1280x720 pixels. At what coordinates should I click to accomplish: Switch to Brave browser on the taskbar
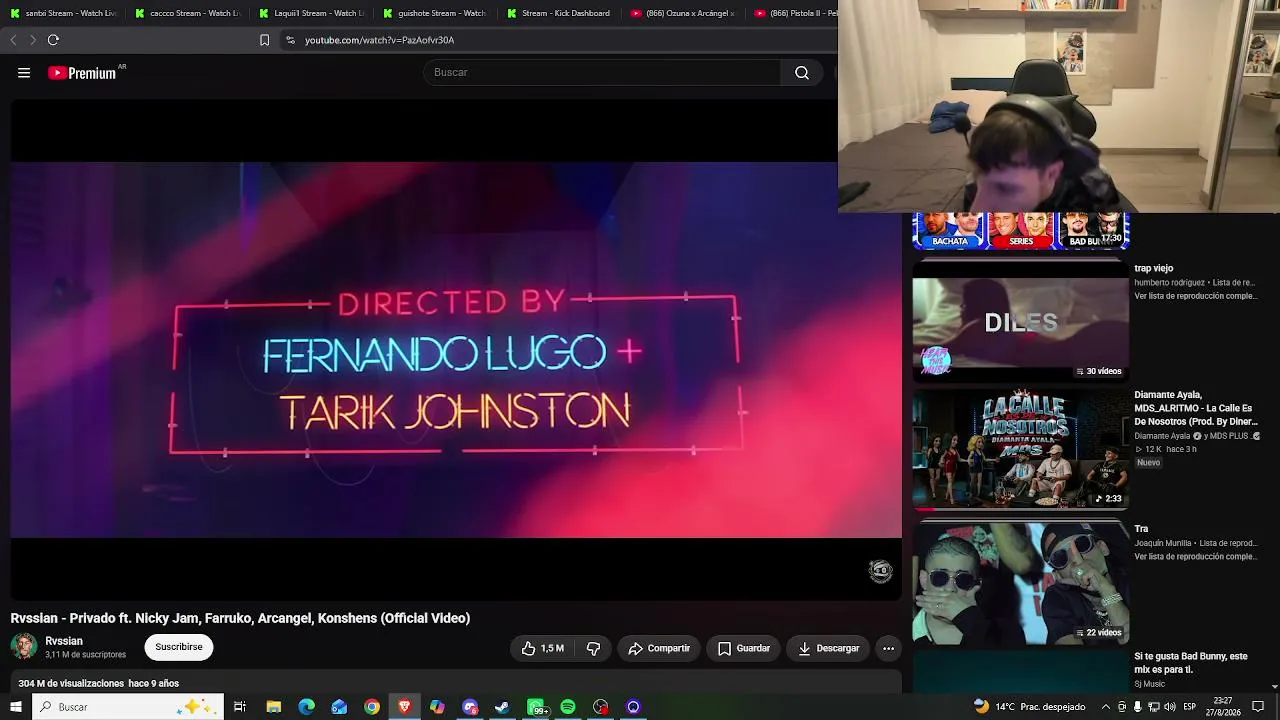pos(404,707)
